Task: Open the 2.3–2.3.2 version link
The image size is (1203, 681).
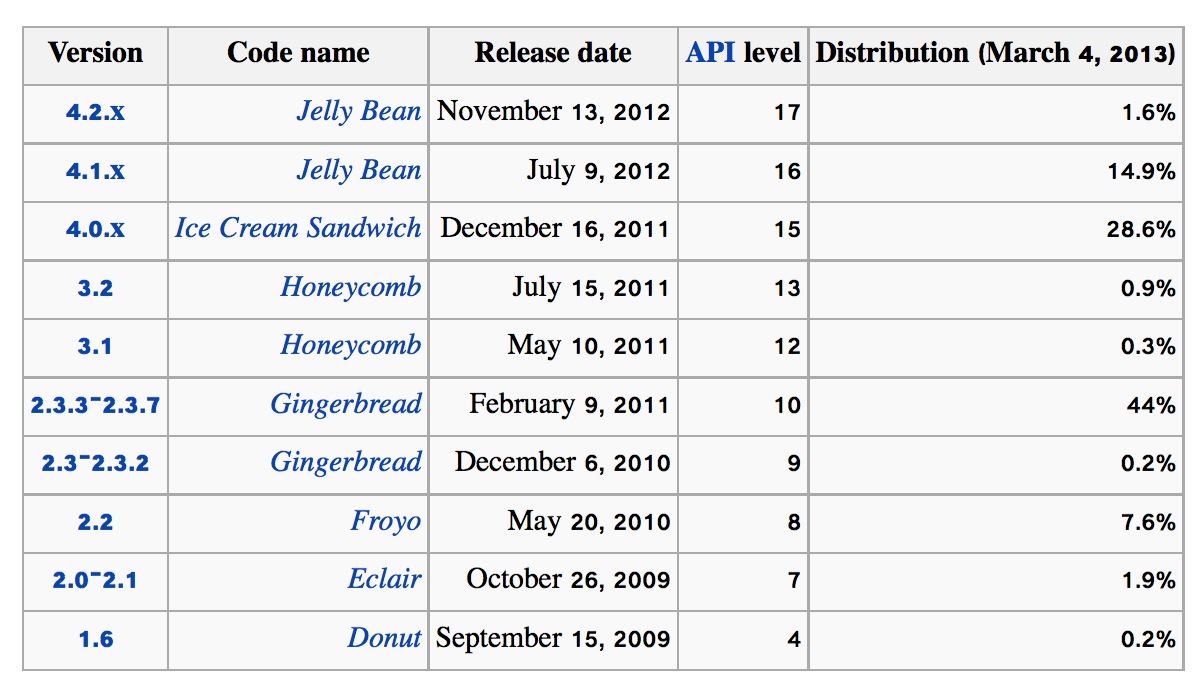Action: [x=96, y=463]
